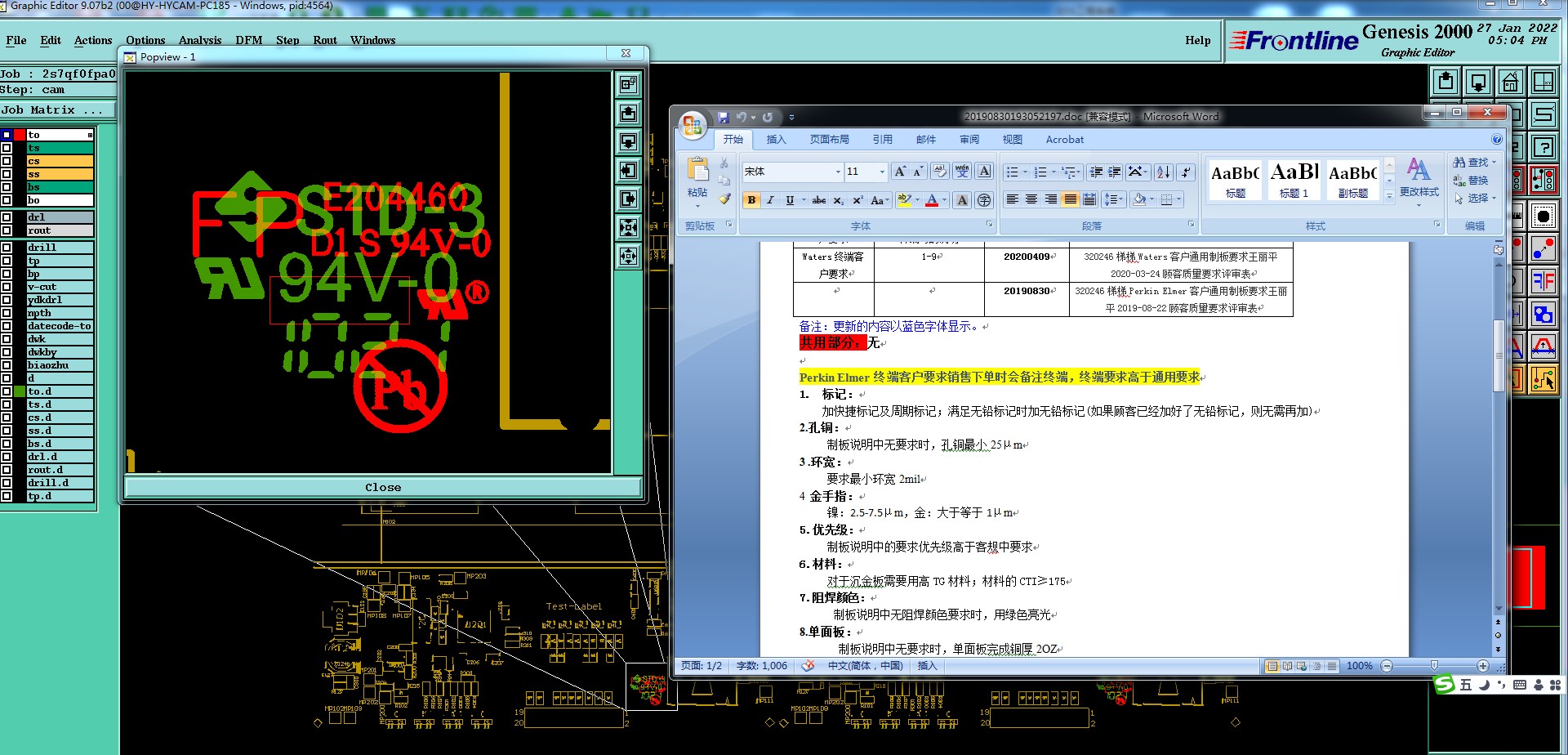Viewport: 1568px width, 755px height.
Task: Toggle display checkbox for layer v-cut
Action: point(7,287)
